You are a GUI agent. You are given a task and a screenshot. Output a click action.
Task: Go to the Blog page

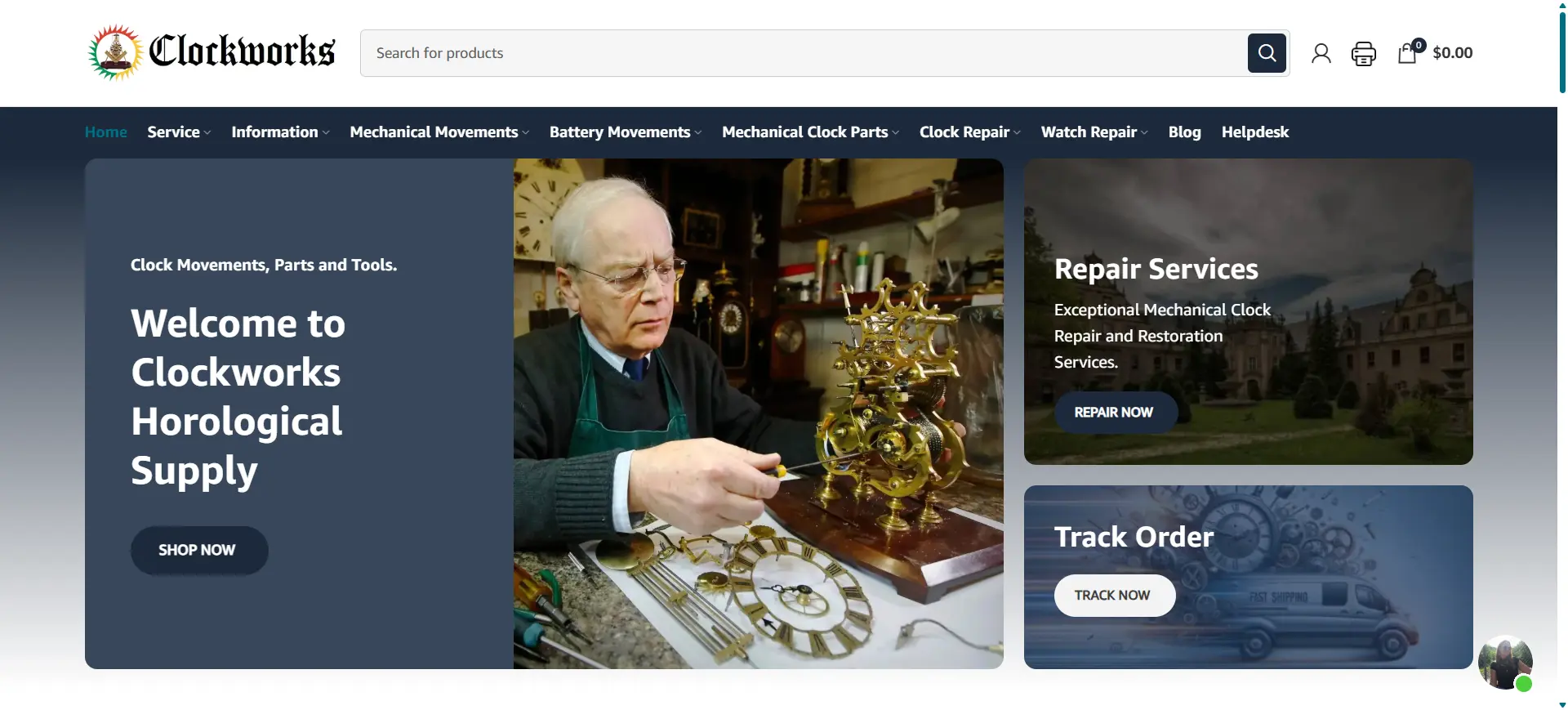[x=1184, y=132]
